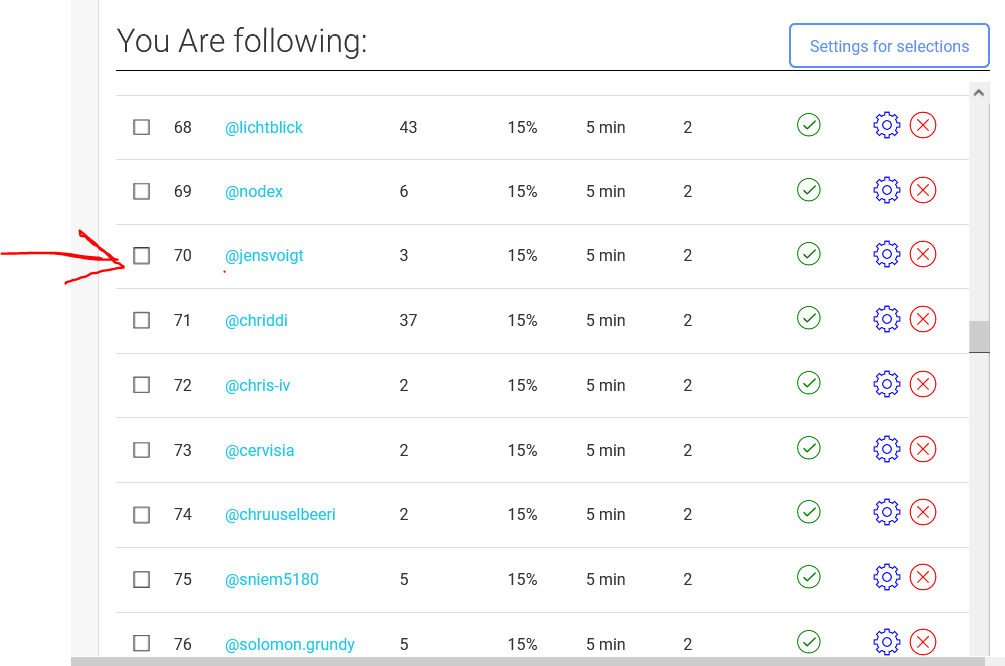Delete @chris-iv using red X icon
Viewport: 1005px width, 666px height.
tap(923, 384)
